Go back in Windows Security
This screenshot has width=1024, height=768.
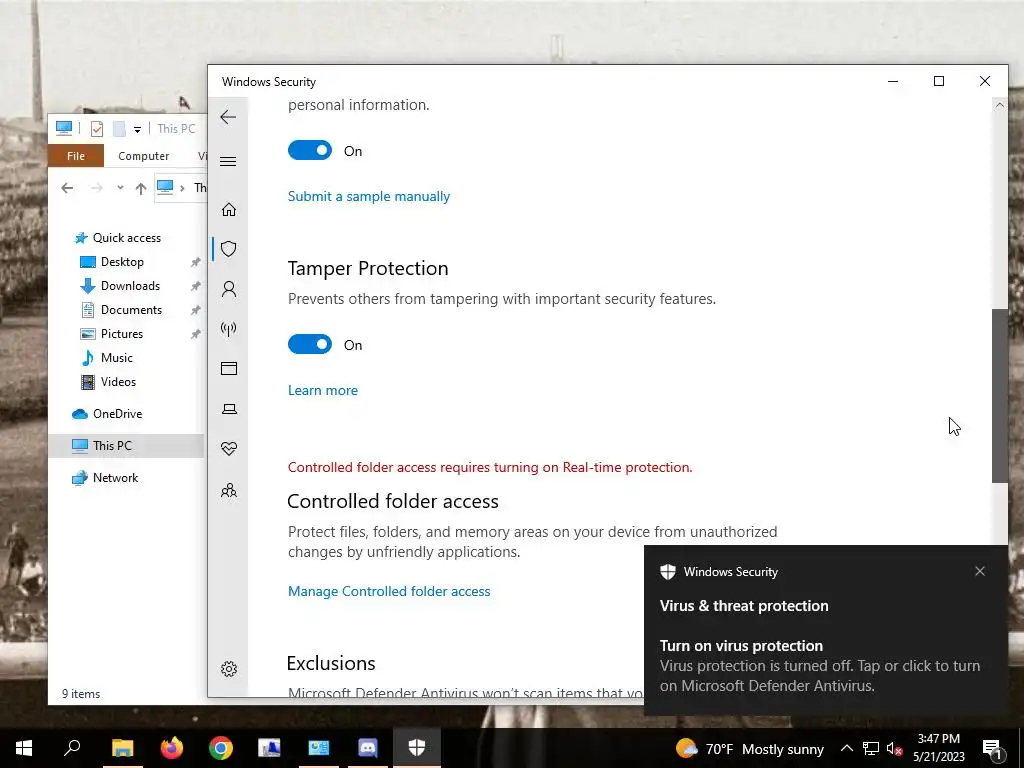[228, 118]
